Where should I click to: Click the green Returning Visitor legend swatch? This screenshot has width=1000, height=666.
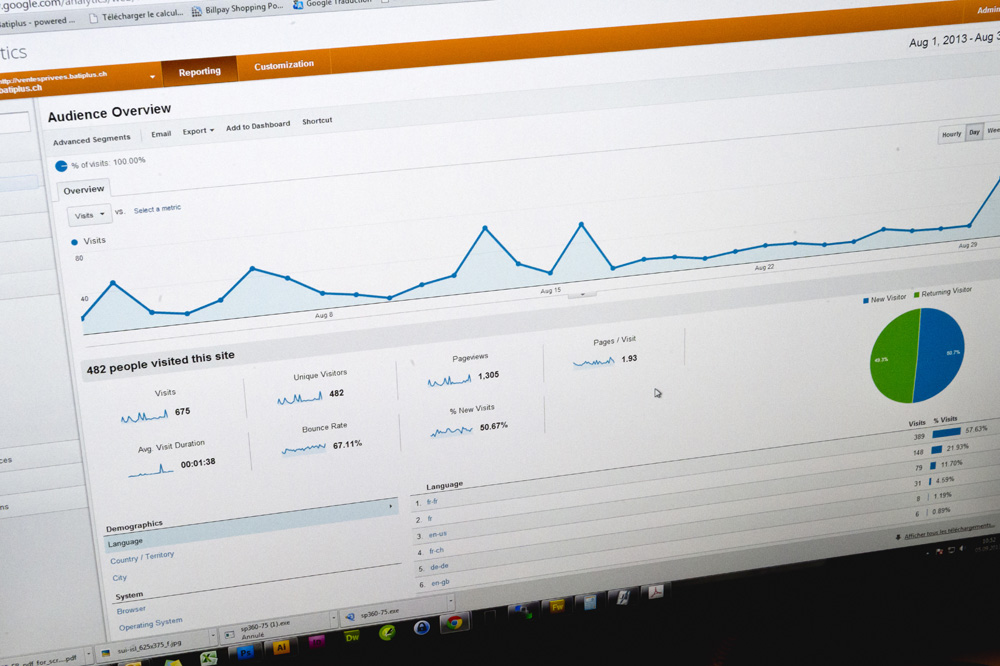click(916, 295)
